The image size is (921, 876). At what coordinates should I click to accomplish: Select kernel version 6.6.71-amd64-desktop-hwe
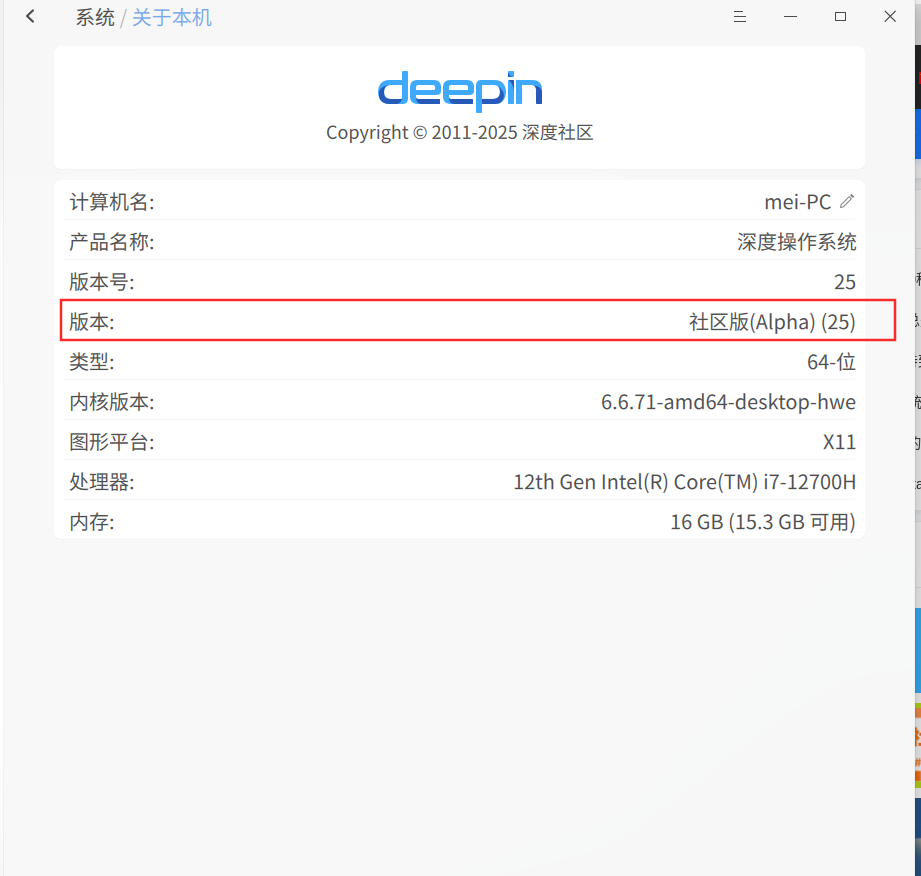point(728,402)
